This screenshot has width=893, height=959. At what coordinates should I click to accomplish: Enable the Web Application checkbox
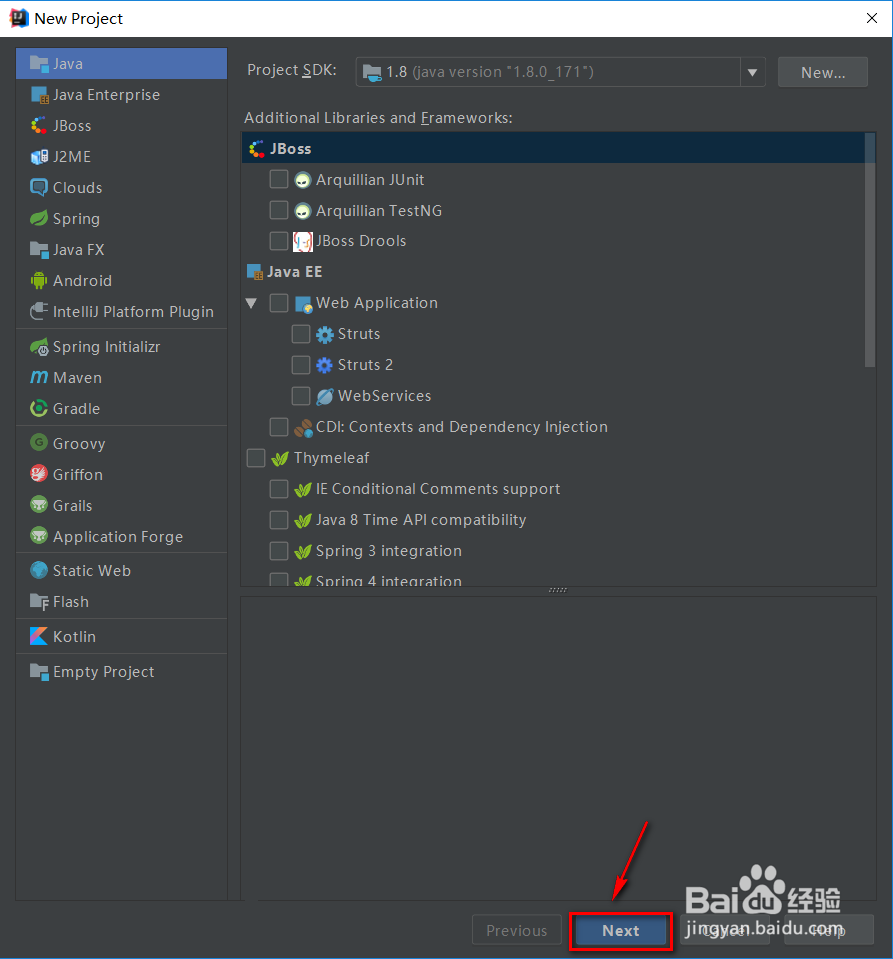click(x=279, y=303)
